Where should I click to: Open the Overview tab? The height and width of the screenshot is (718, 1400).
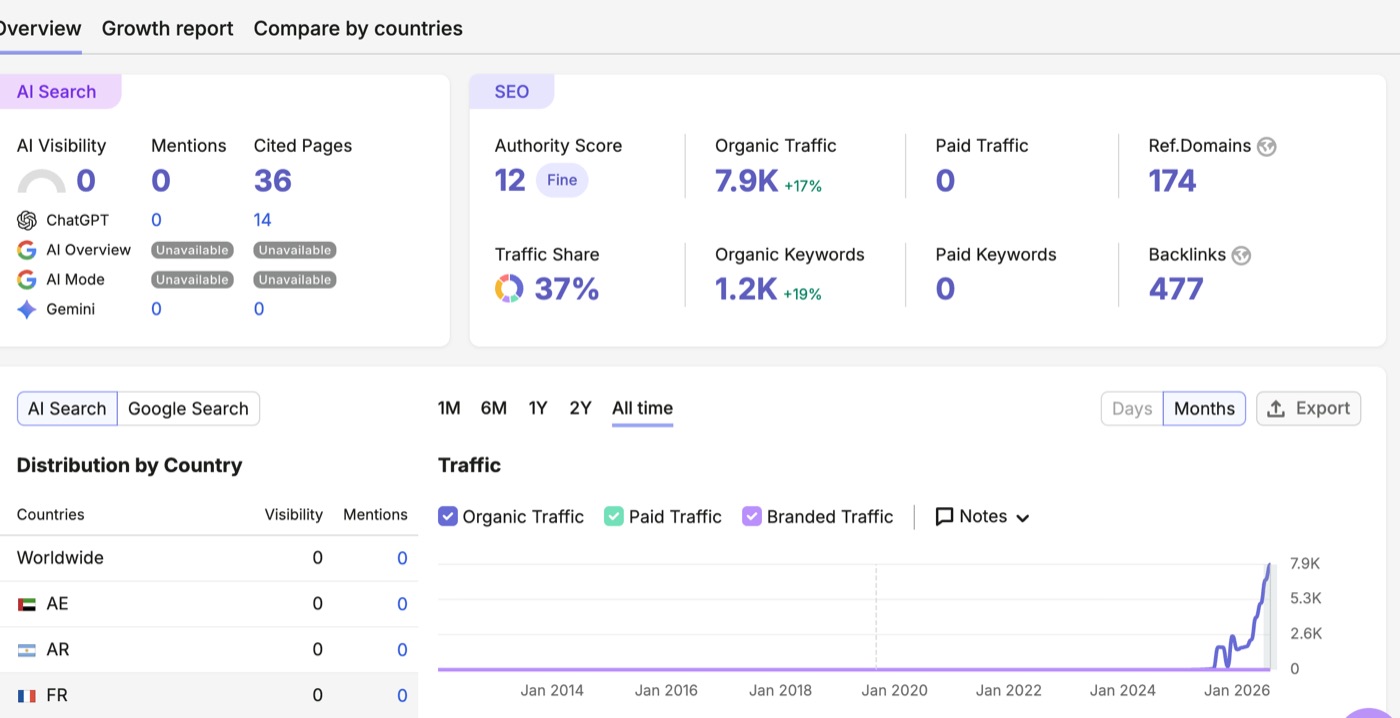pos(40,28)
